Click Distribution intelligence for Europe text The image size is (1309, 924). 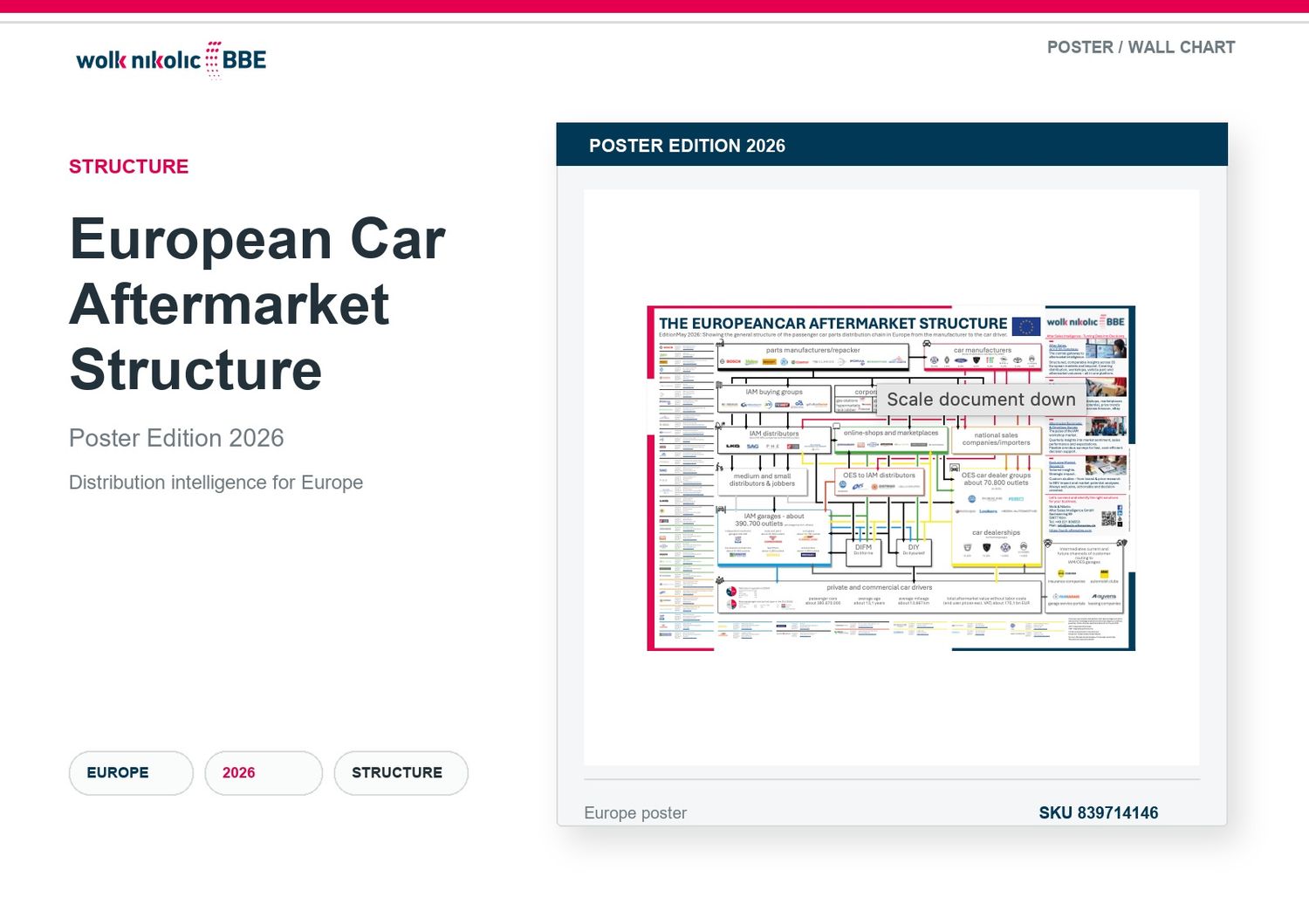pyautogui.click(x=216, y=483)
